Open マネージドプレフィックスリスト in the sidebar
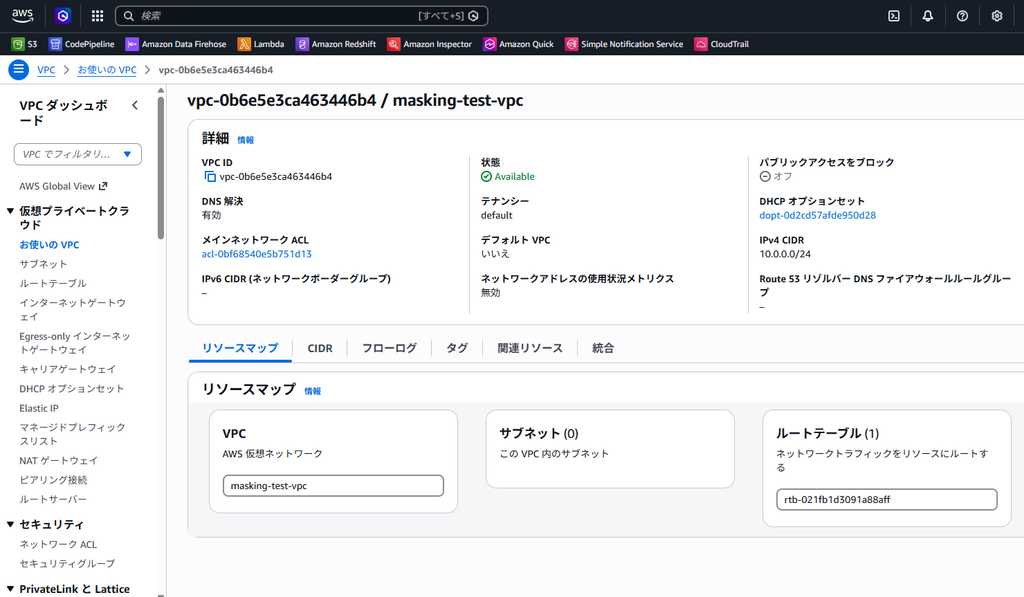Screen dimensions: 1024x597 72,434
